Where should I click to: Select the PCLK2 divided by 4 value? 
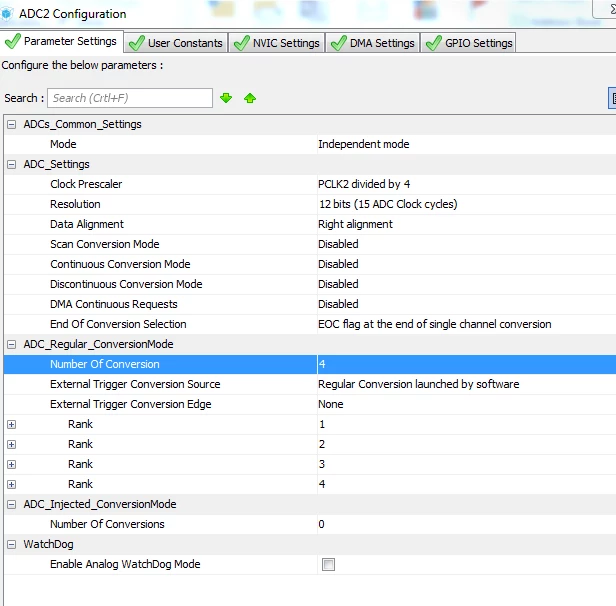coord(364,184)
